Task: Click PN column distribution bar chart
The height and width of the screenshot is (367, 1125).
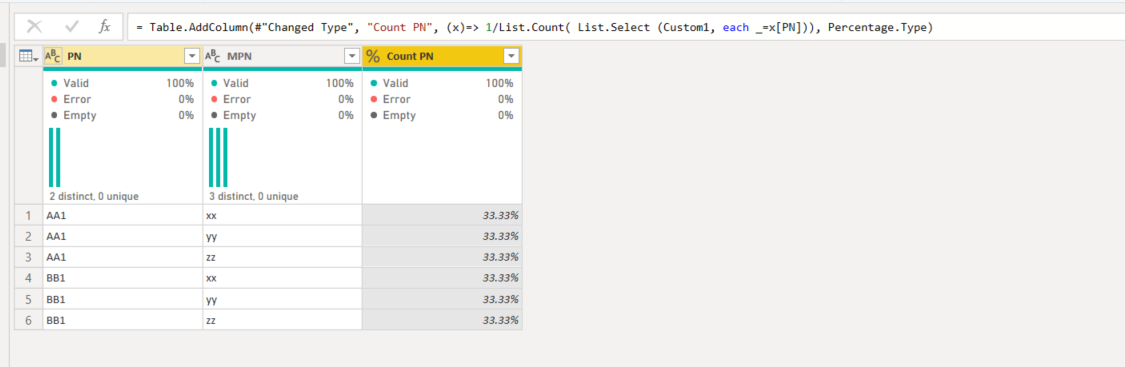Action: 55,158
